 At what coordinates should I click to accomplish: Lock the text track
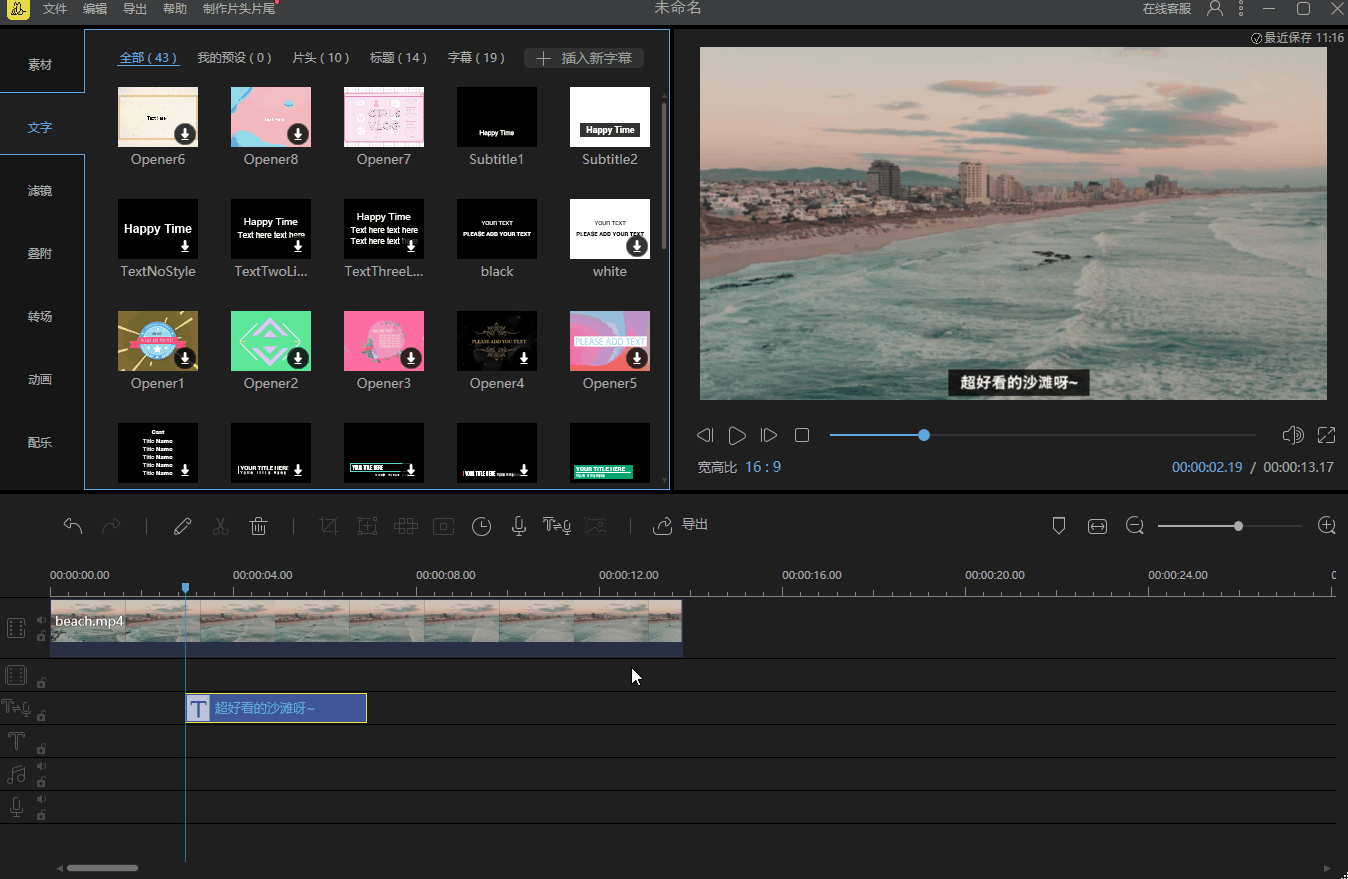(x=41, y=748)
